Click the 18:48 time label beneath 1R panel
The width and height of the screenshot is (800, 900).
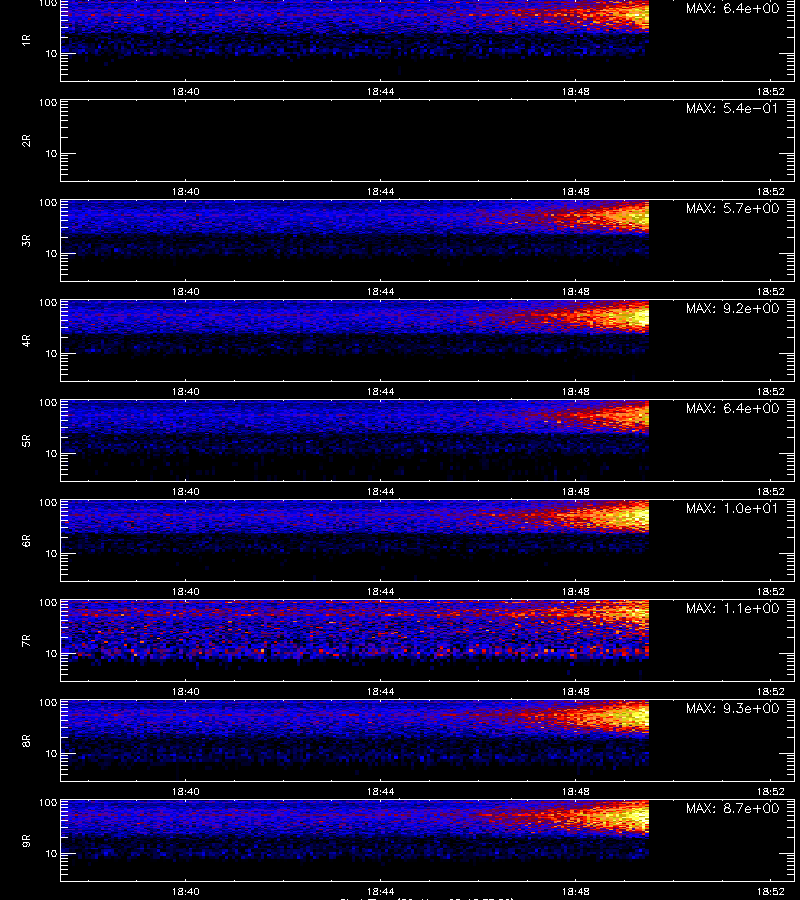click(576, 91)
